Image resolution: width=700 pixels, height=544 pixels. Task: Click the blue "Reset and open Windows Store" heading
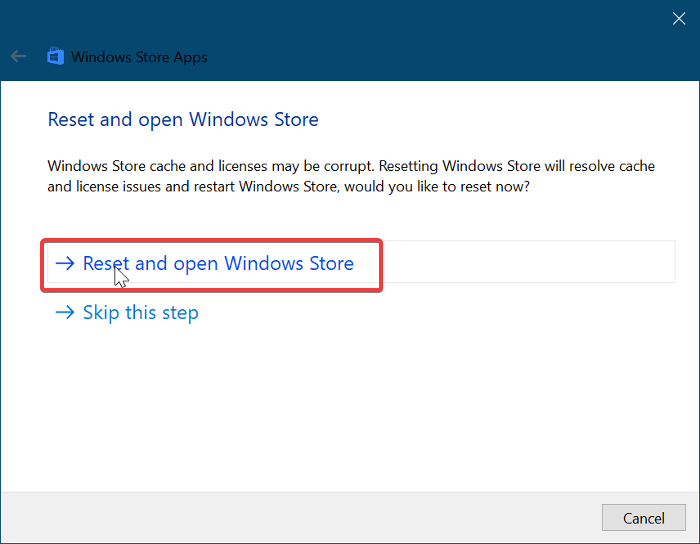click(x=183, y=120)
